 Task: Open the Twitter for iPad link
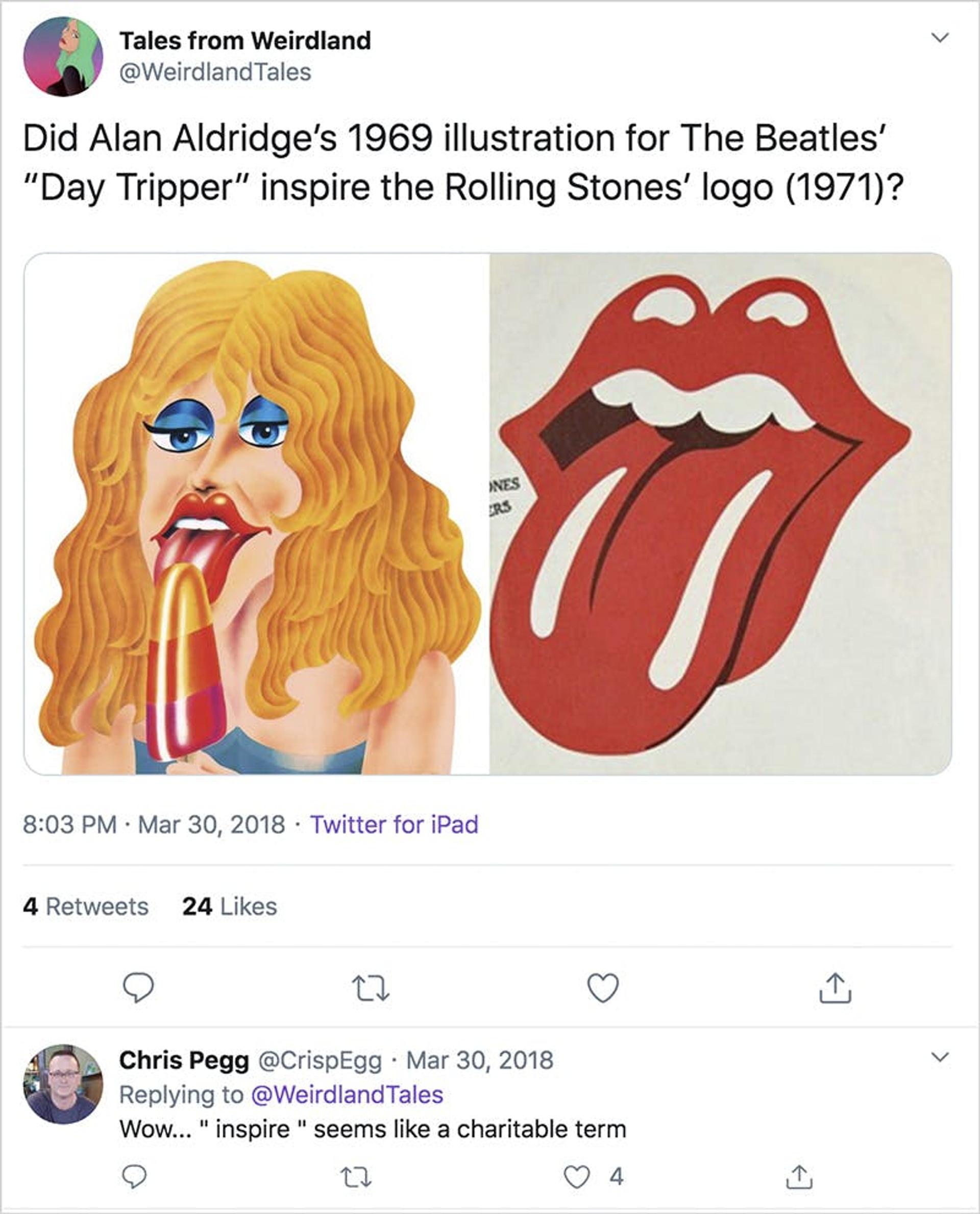click(x=394, y=824)
